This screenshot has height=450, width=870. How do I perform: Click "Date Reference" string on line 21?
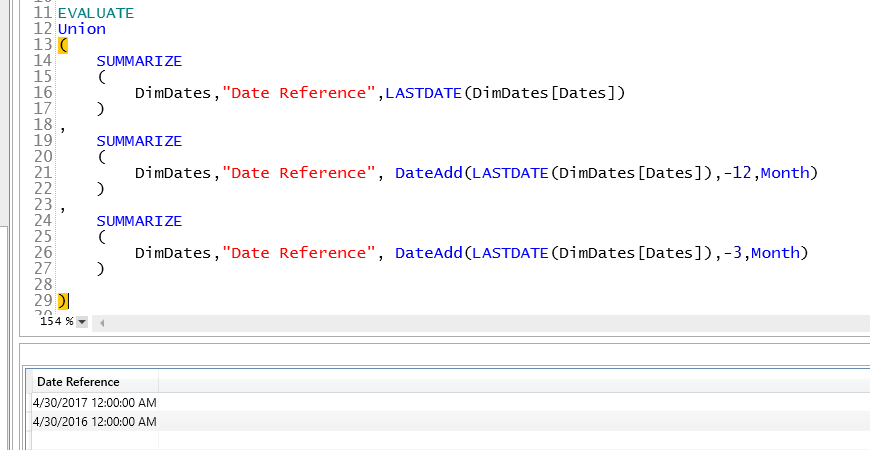299,173
